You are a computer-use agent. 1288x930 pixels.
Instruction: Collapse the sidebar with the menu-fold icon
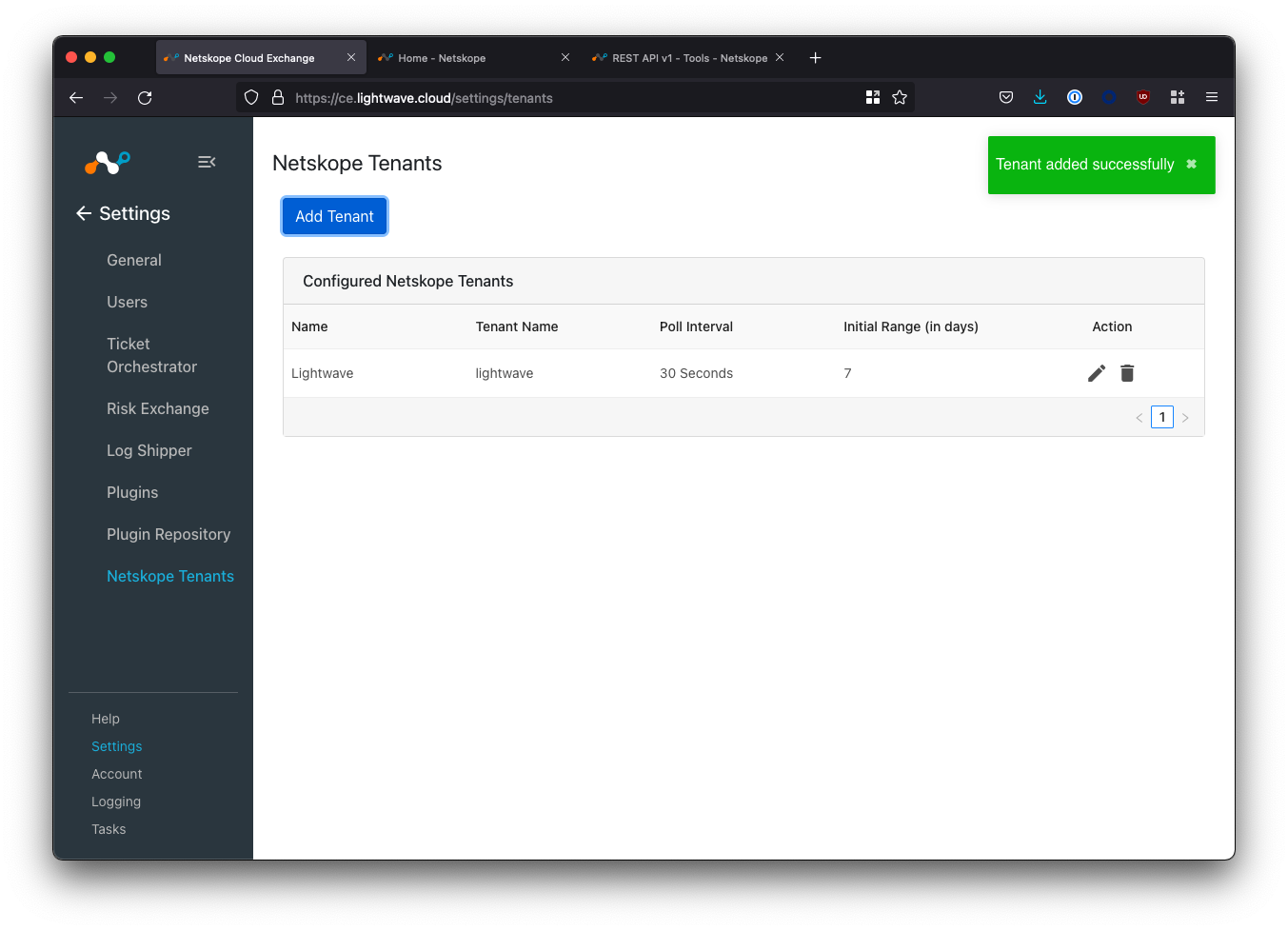click(207, 162)
